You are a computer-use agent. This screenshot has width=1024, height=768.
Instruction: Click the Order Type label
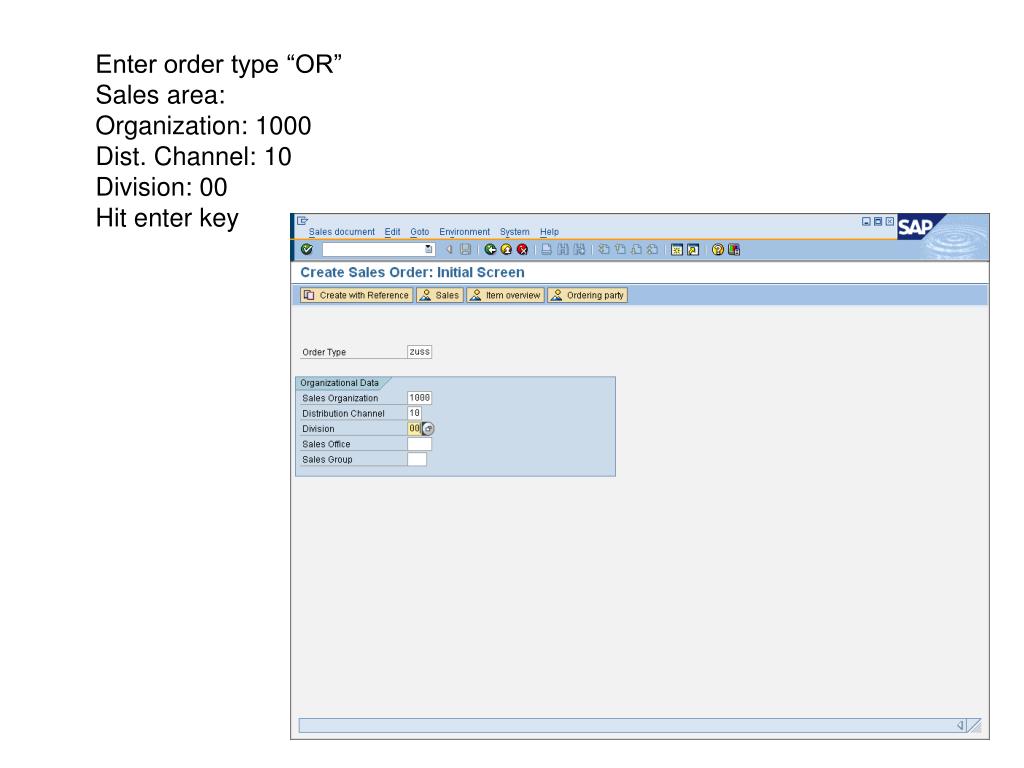(324, 352)
